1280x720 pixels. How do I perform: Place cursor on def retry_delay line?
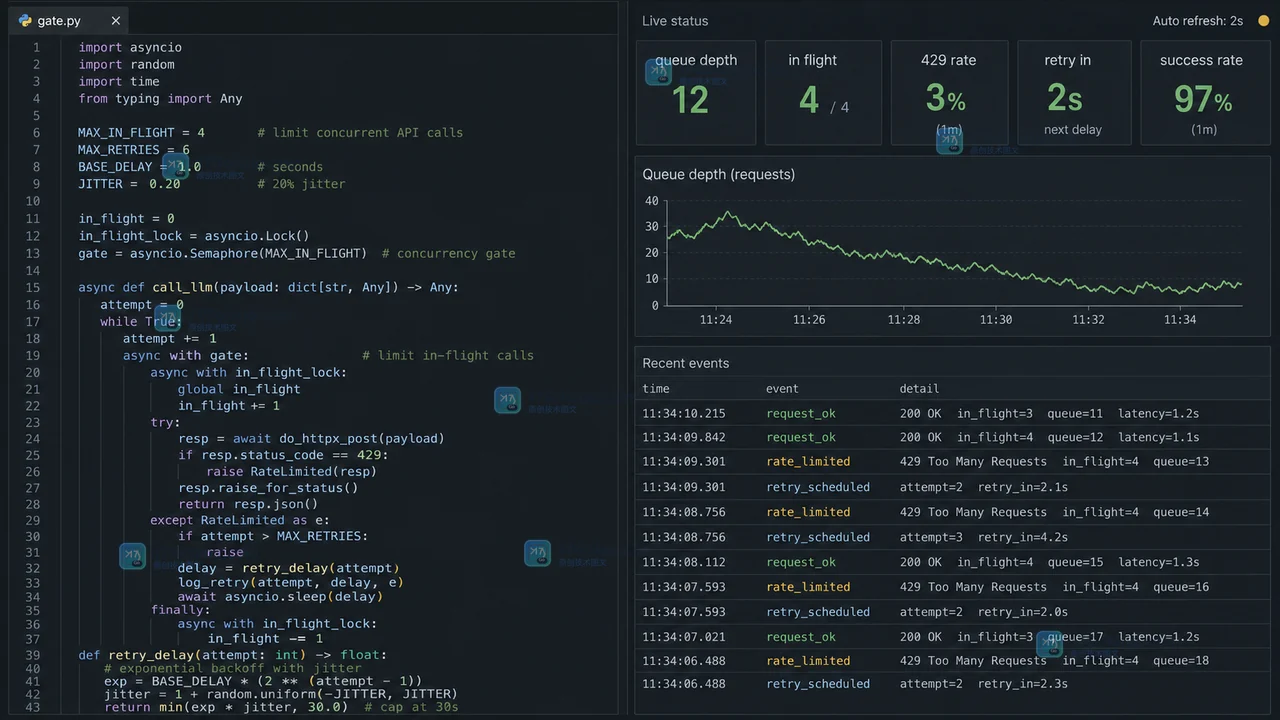(232, 655)
